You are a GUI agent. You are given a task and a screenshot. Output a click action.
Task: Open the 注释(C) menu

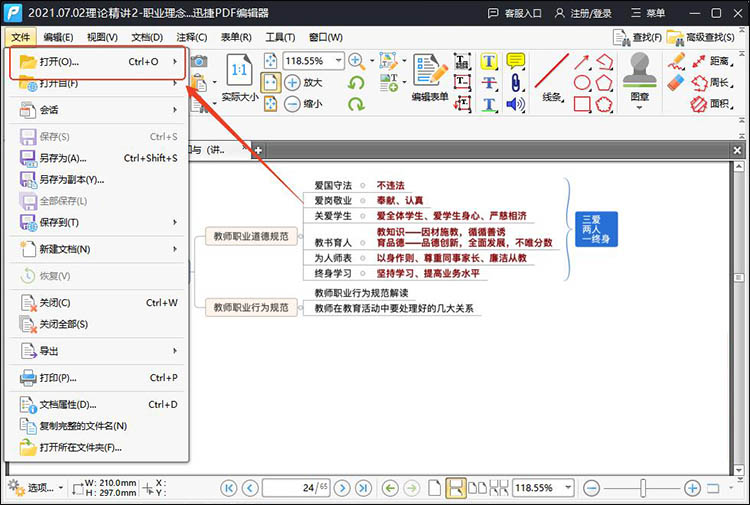click(x=191, y=37)
